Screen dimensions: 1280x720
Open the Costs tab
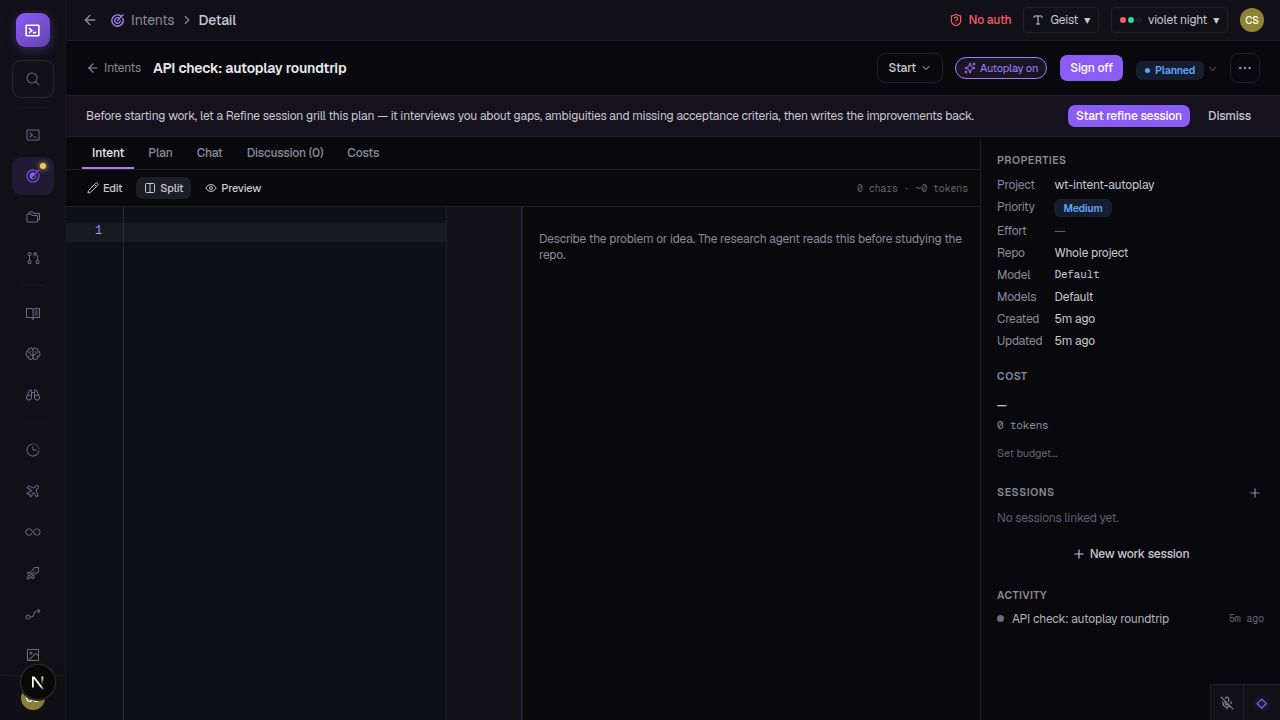coord(363,153)
